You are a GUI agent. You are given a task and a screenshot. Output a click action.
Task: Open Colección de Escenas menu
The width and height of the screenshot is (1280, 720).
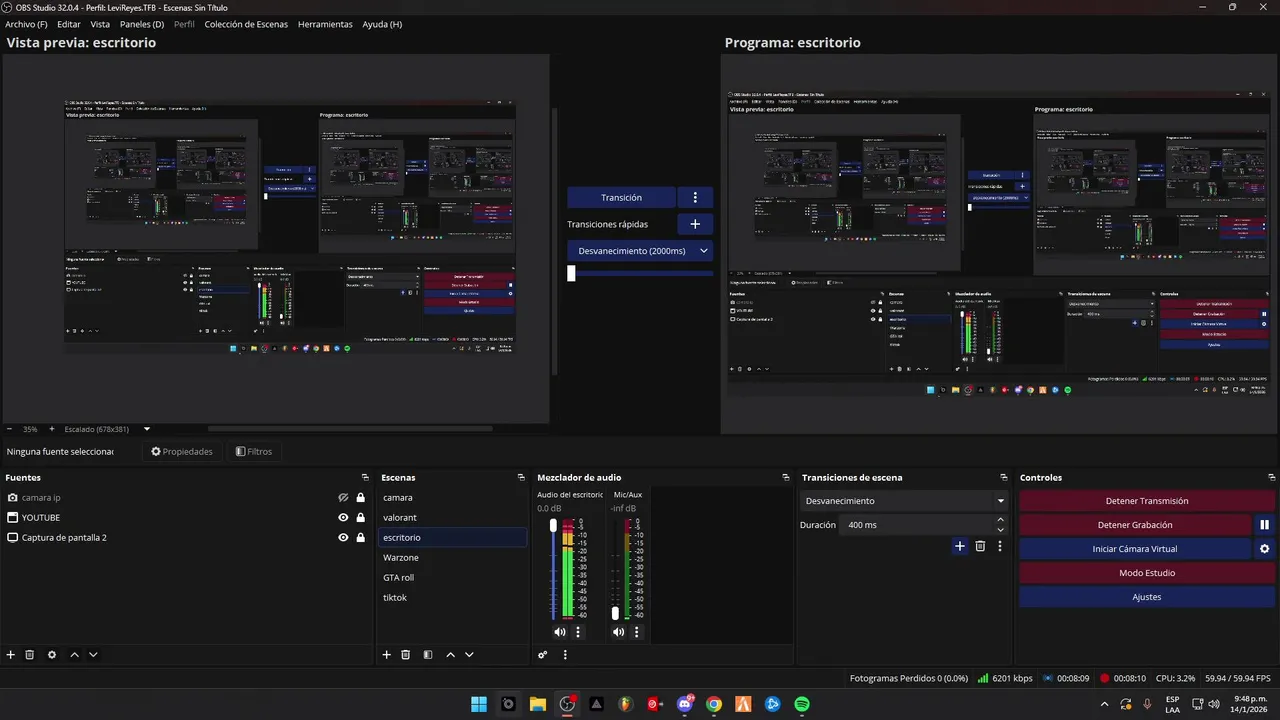tap(246, 24)
